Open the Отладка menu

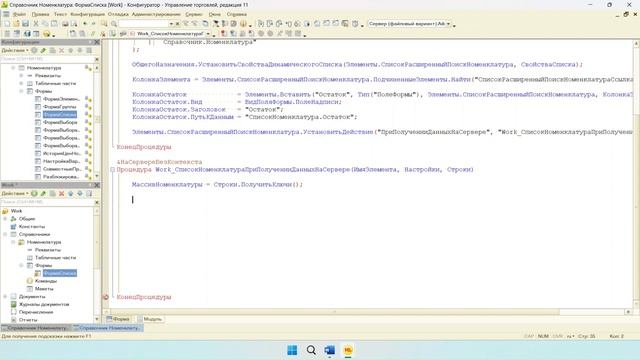tap(118, 14)
